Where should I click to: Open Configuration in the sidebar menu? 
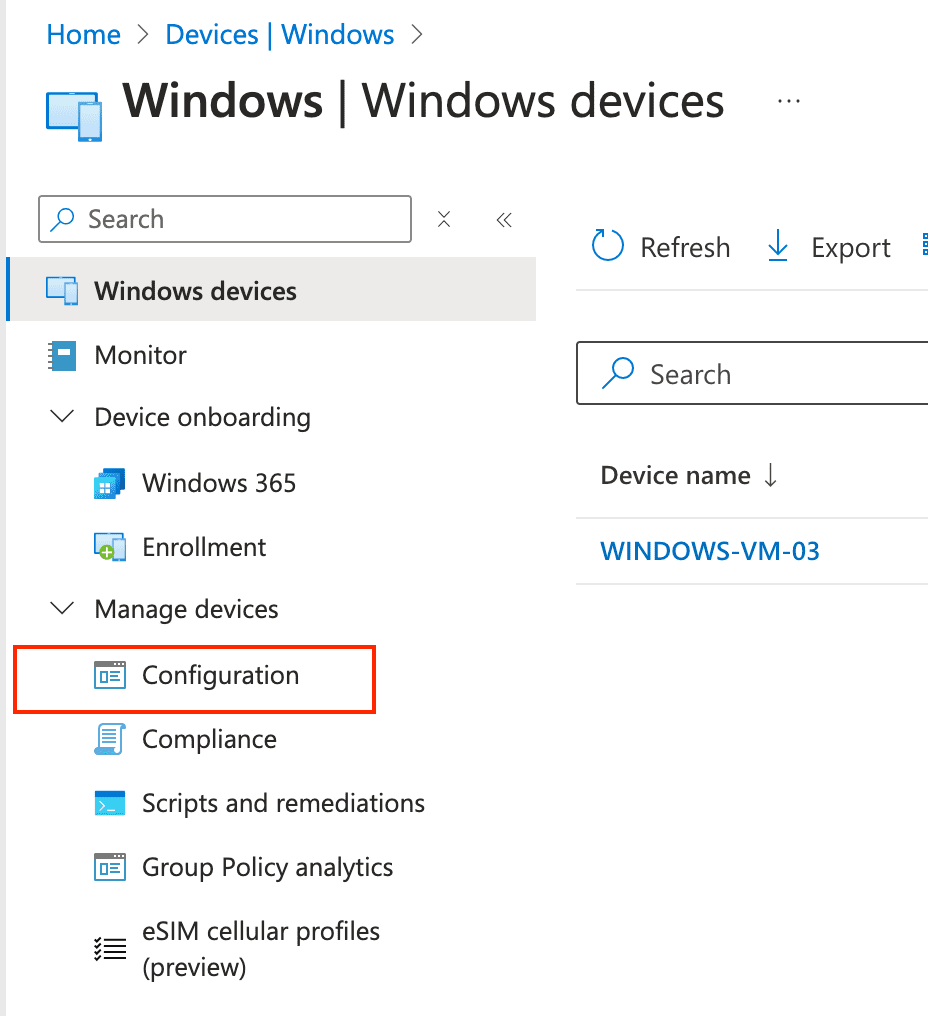pos(220,676)
